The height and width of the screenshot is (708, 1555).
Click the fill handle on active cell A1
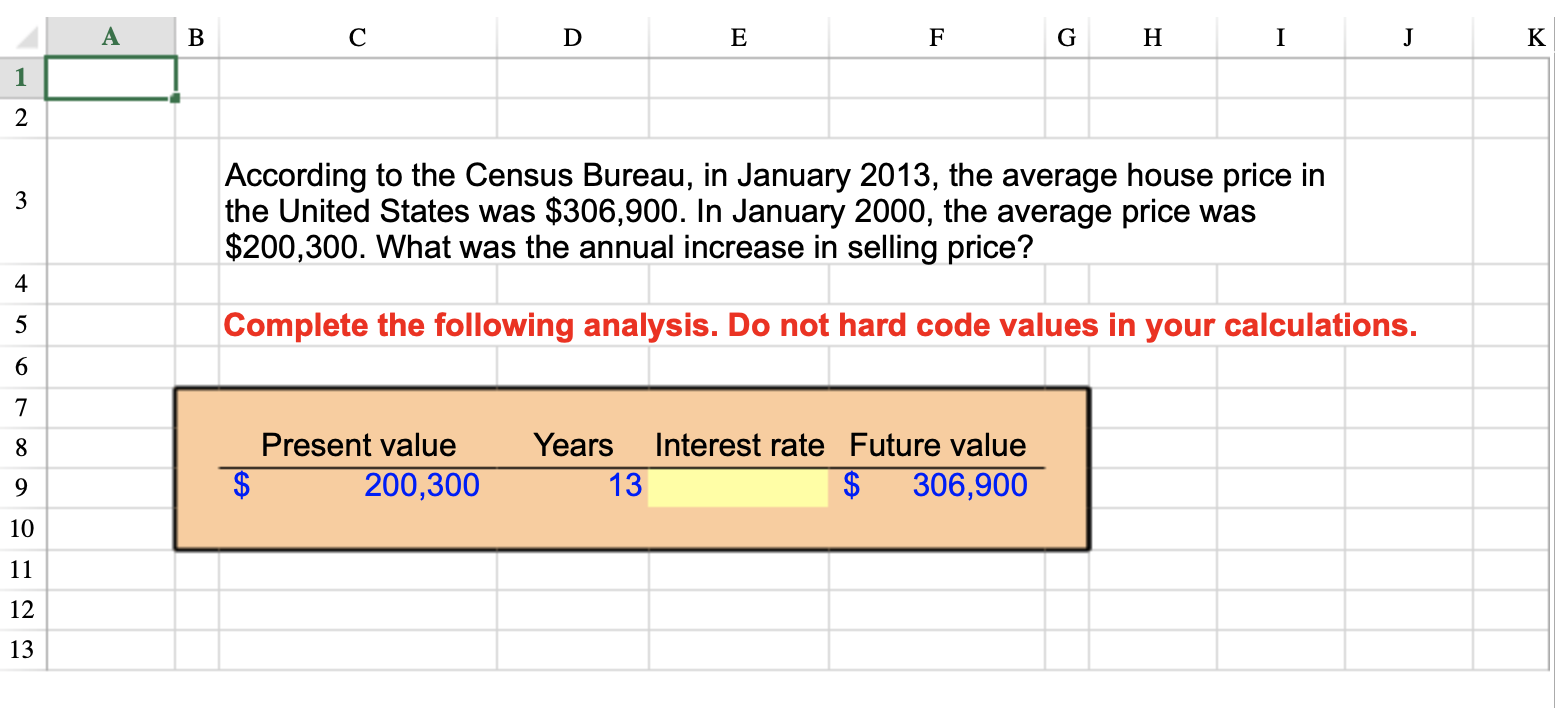point(176,97)
